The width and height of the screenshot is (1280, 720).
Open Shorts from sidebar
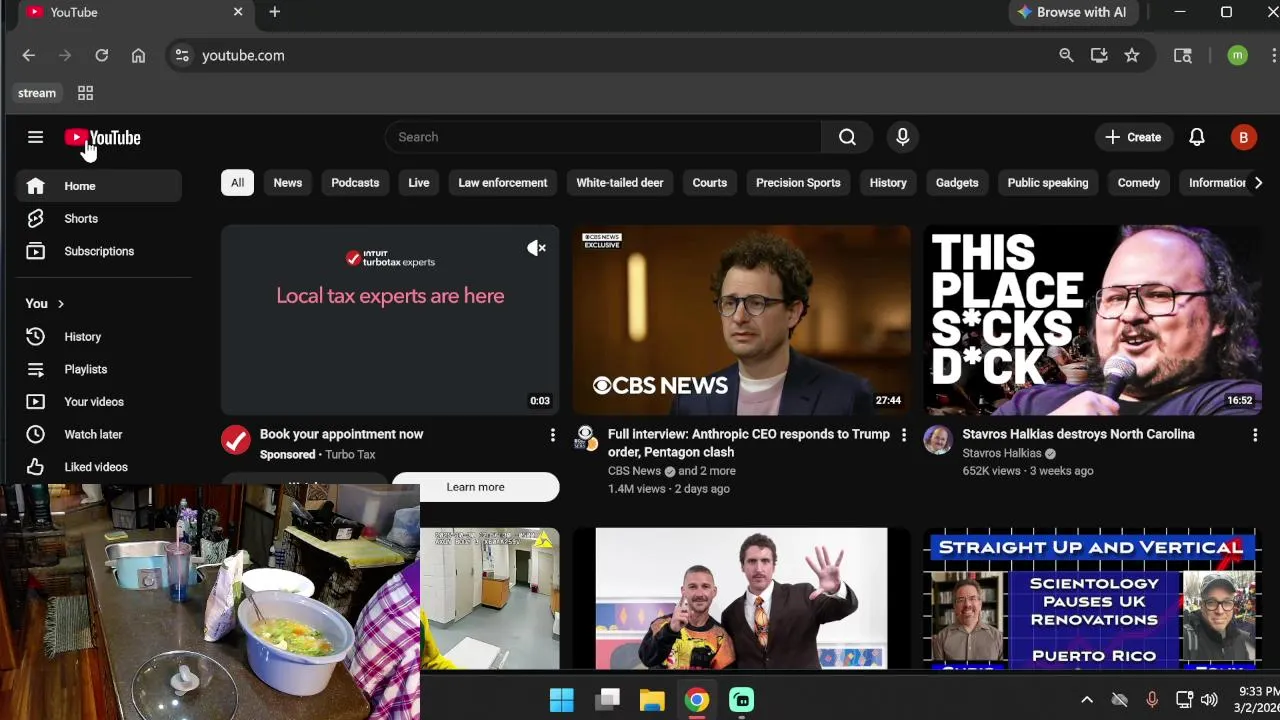[99, 218]
